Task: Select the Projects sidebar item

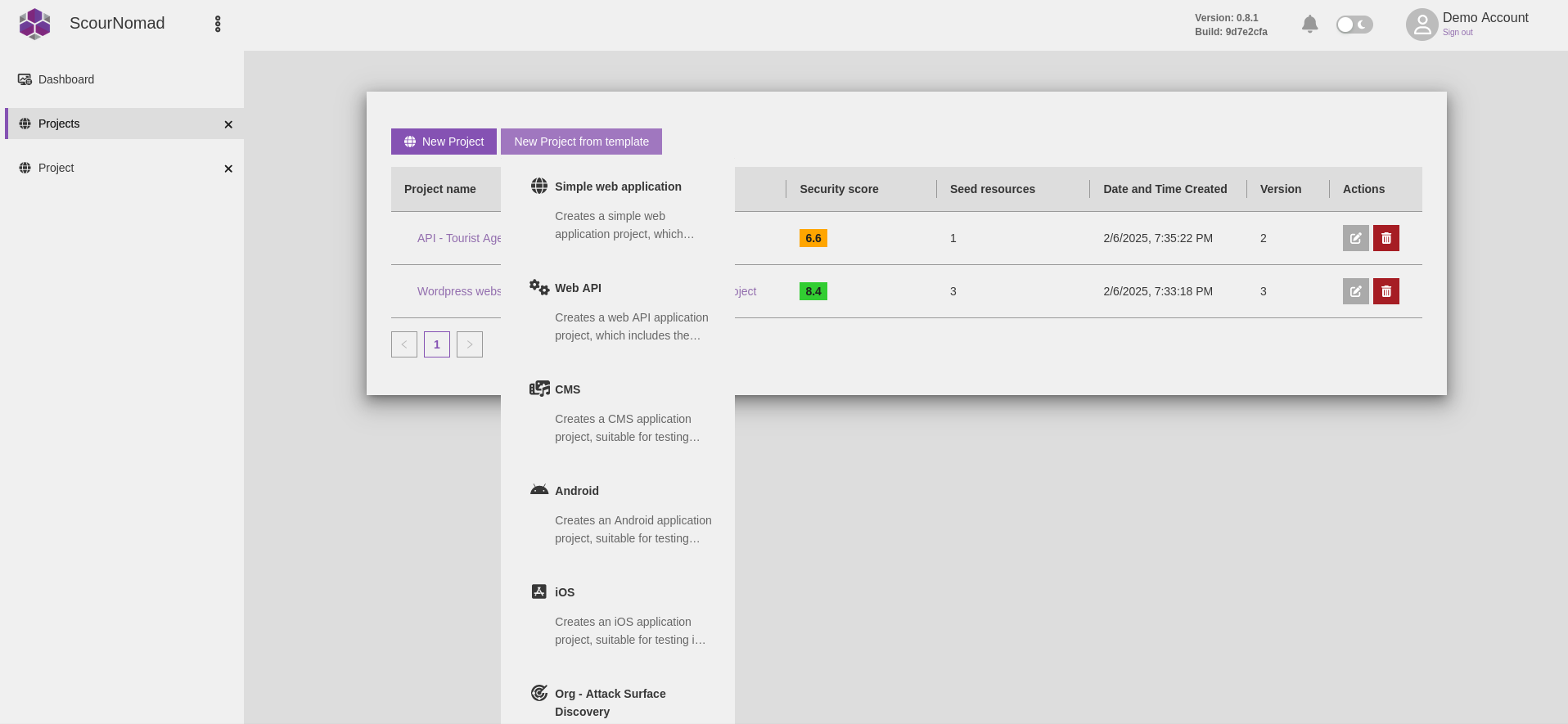Action: click(123, 124)
